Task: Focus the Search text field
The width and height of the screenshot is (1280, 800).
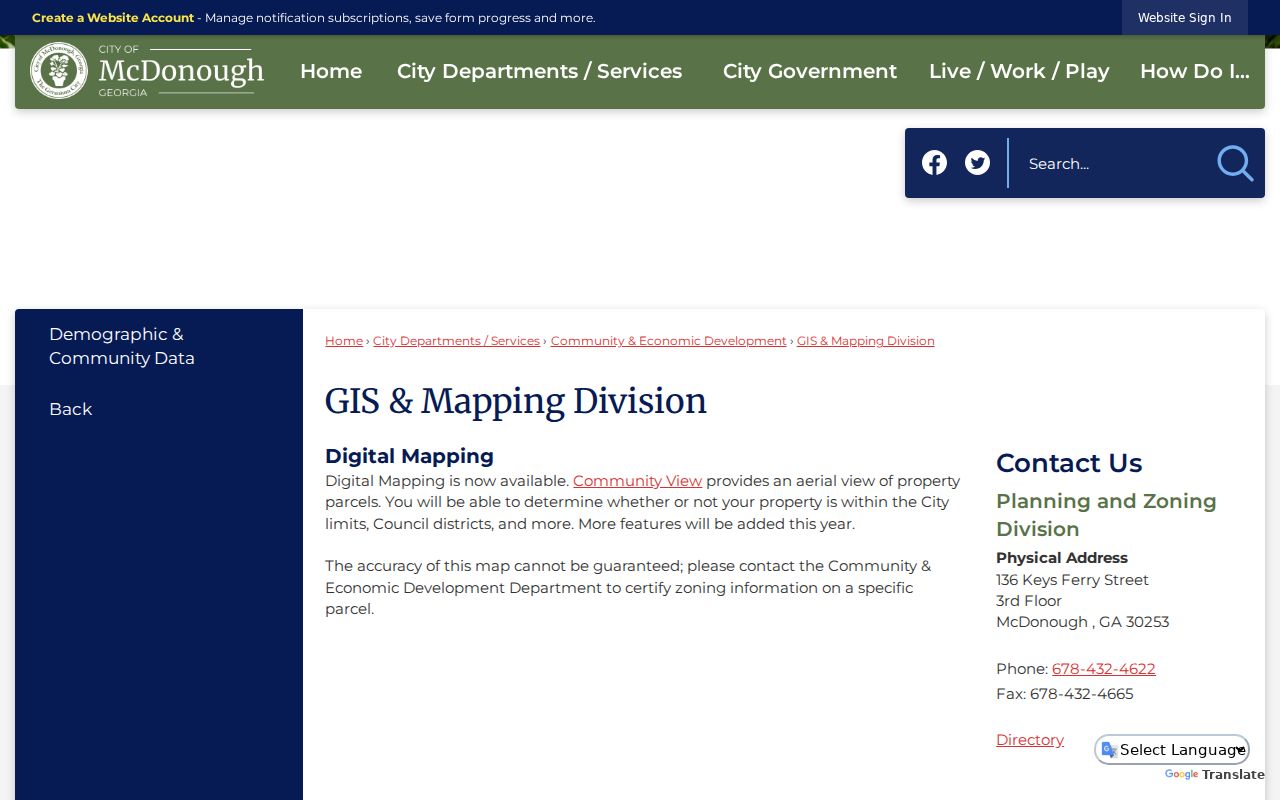Action: point(1112,163)
